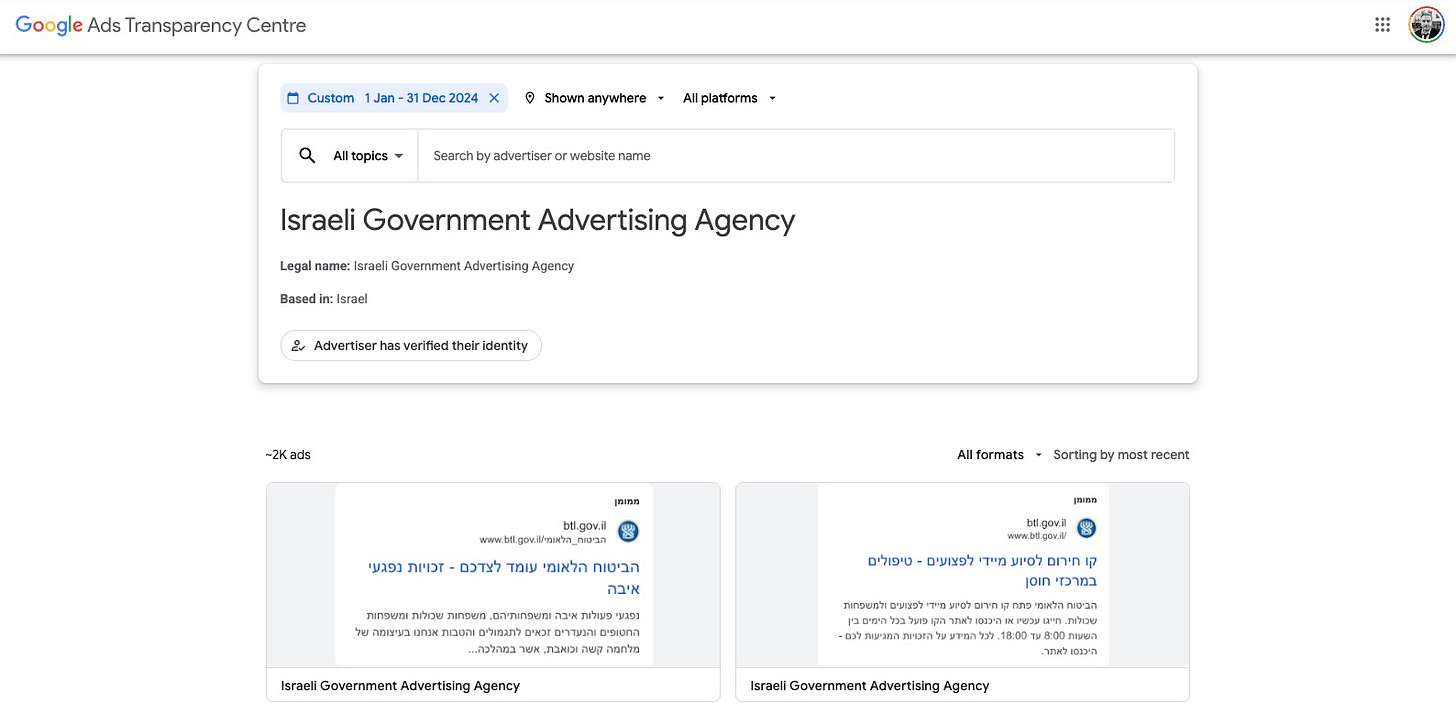Click the btl.gov.il logo in right ad

(1086, 528)
